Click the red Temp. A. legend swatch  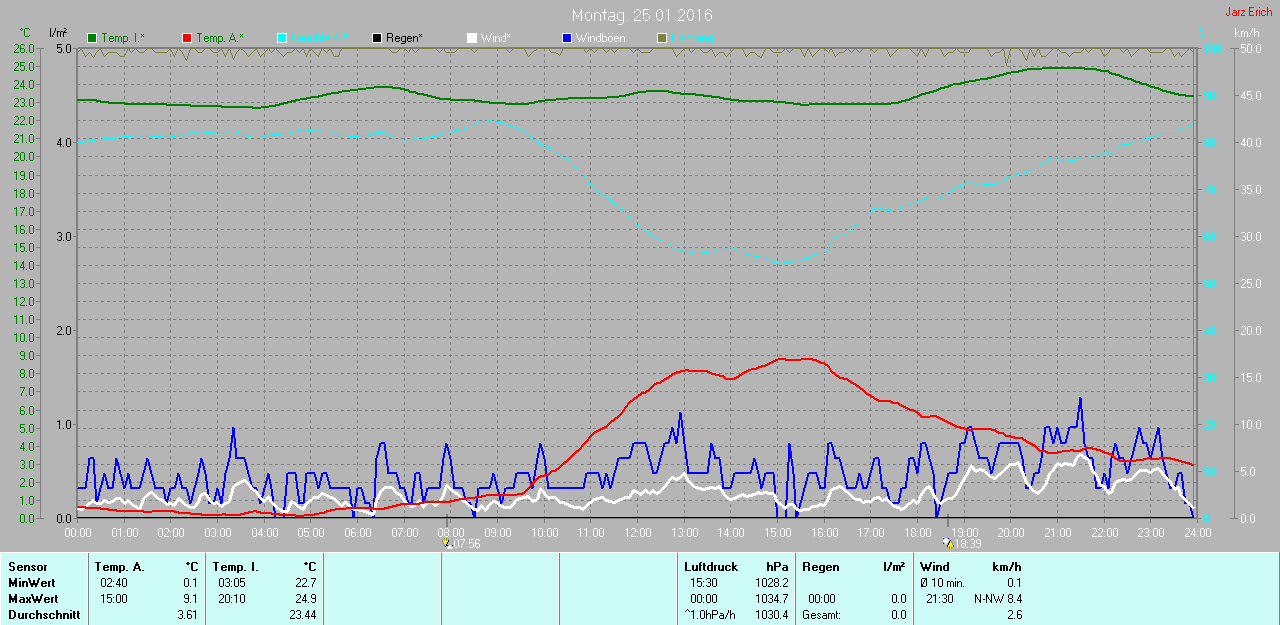pos(187,38)
